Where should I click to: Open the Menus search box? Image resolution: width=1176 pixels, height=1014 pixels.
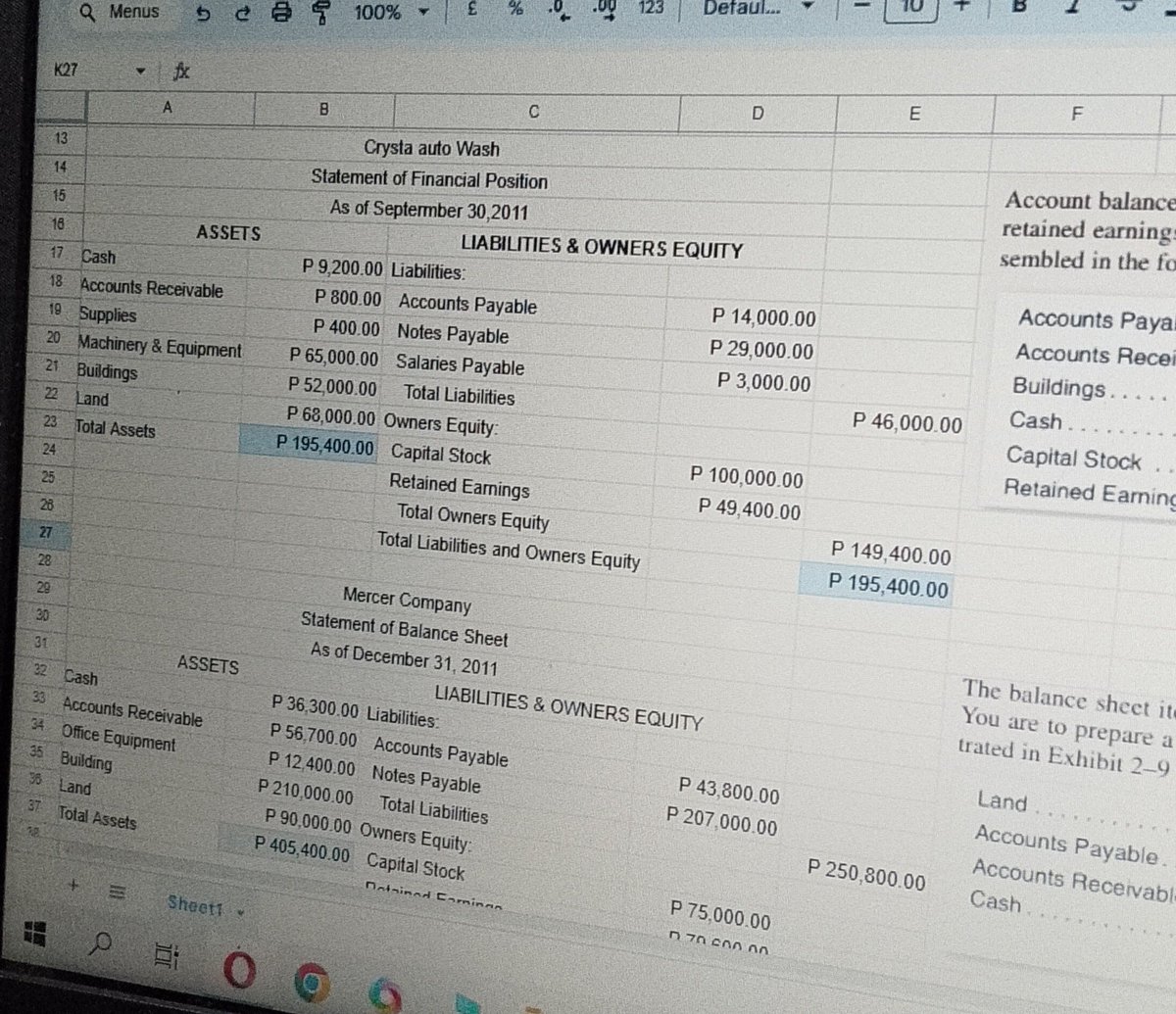(x=120, y=12)
